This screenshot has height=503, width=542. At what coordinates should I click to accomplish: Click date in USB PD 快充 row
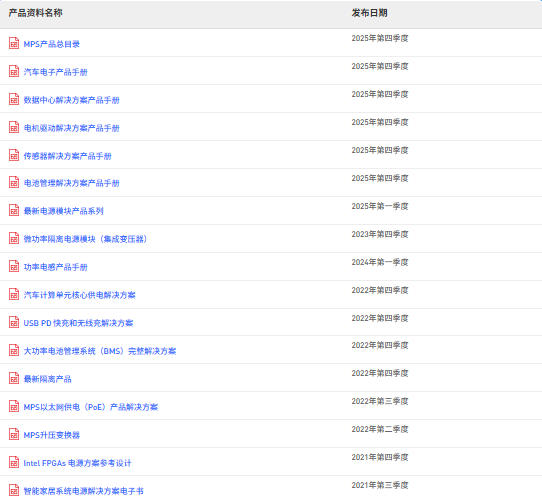pyautogui.click(x=380, y=318)
